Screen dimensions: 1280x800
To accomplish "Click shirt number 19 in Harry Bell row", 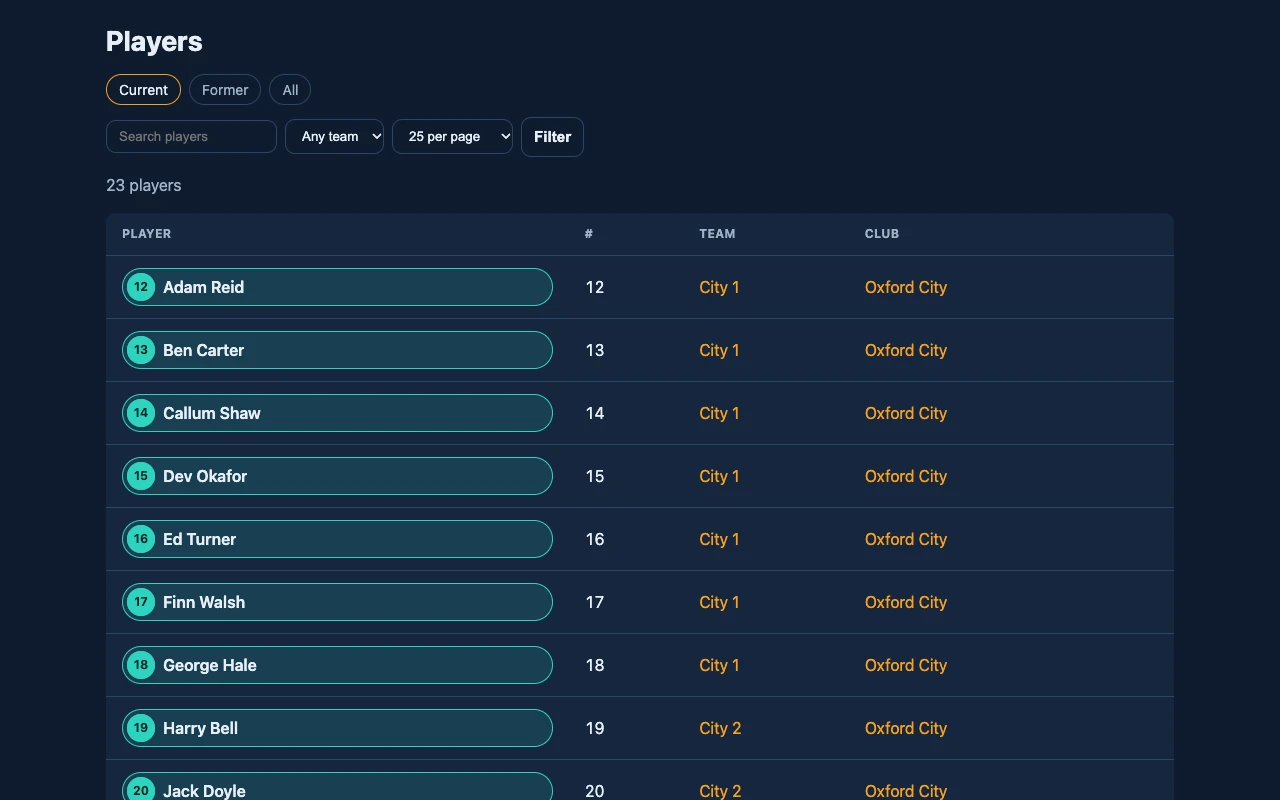I will coord(595,728).
